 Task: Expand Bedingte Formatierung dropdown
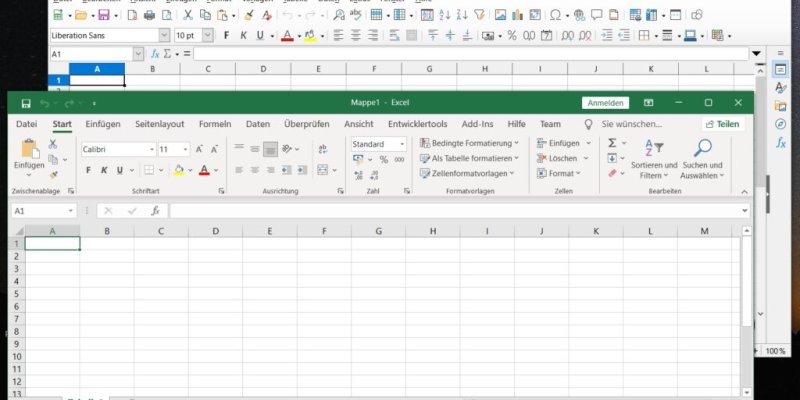point(468,143)
